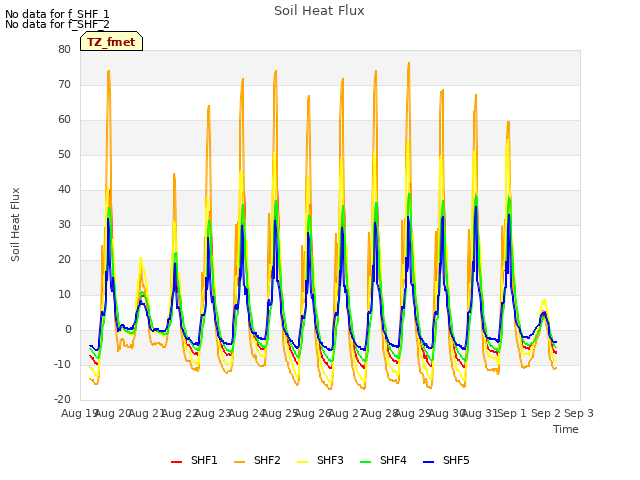Select the SHF3 legend label
640x480 pixels.
coord(330,460)
